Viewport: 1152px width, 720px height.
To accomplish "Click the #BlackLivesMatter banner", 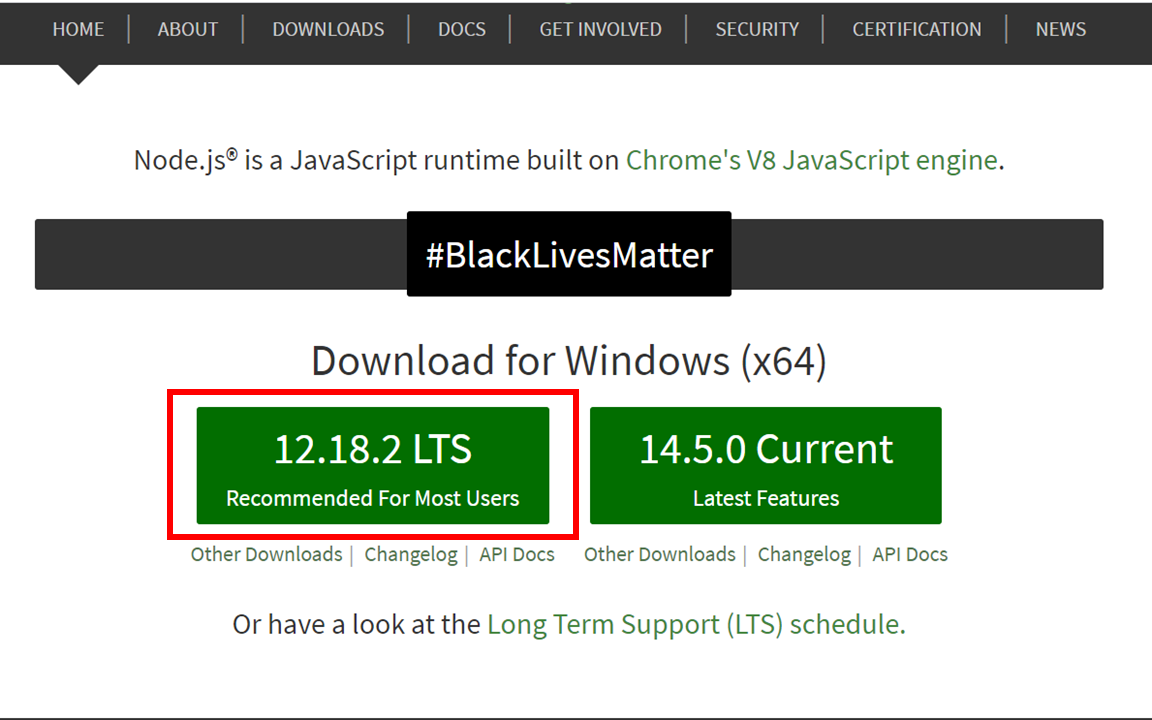I will tap(569, 254).
